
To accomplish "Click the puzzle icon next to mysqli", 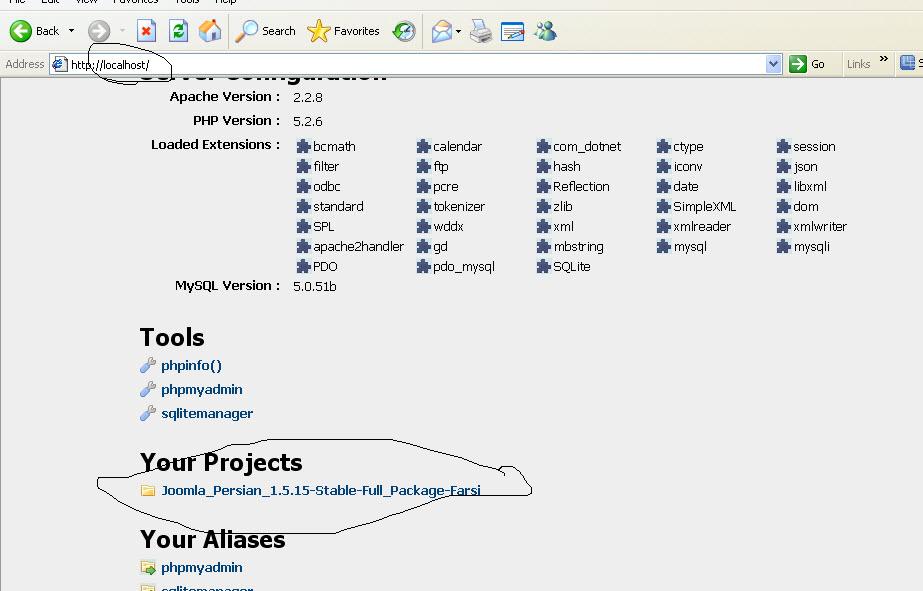I will pyautogui.click(x=783, y=246).
